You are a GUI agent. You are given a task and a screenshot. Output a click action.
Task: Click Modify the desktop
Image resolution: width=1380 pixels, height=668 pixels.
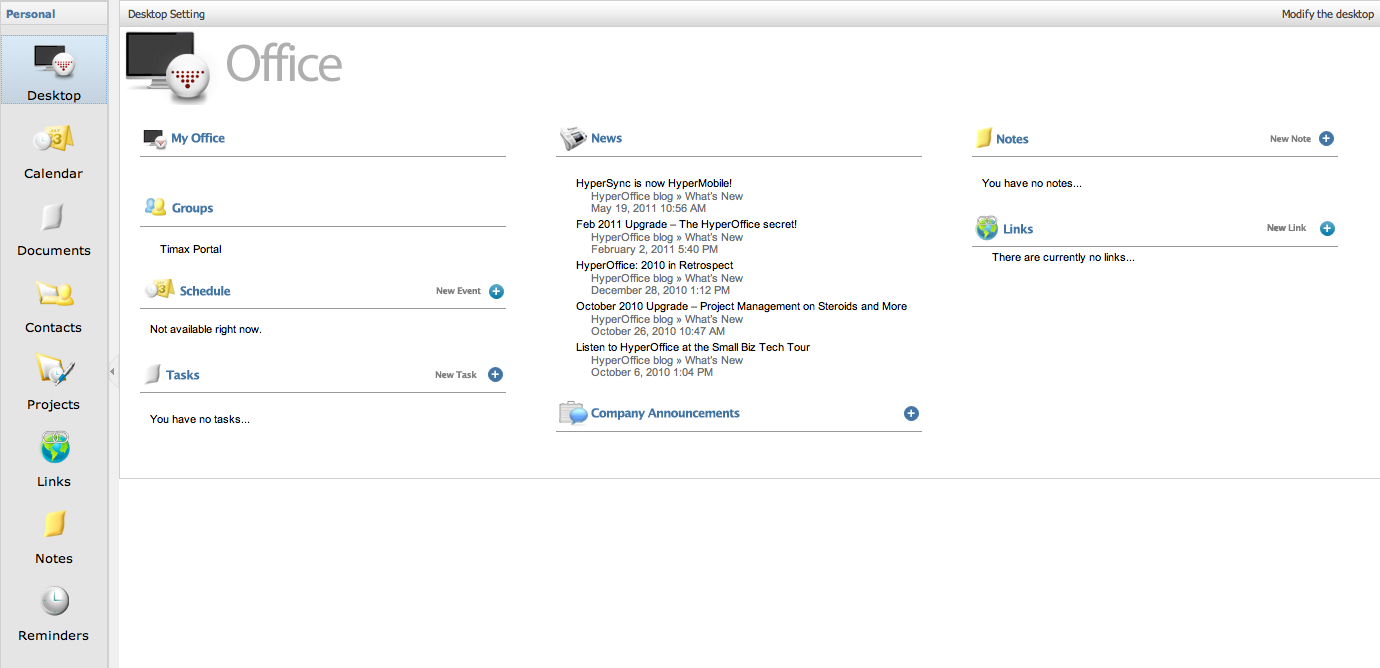pyautogui.click(x=1328, y=14)
